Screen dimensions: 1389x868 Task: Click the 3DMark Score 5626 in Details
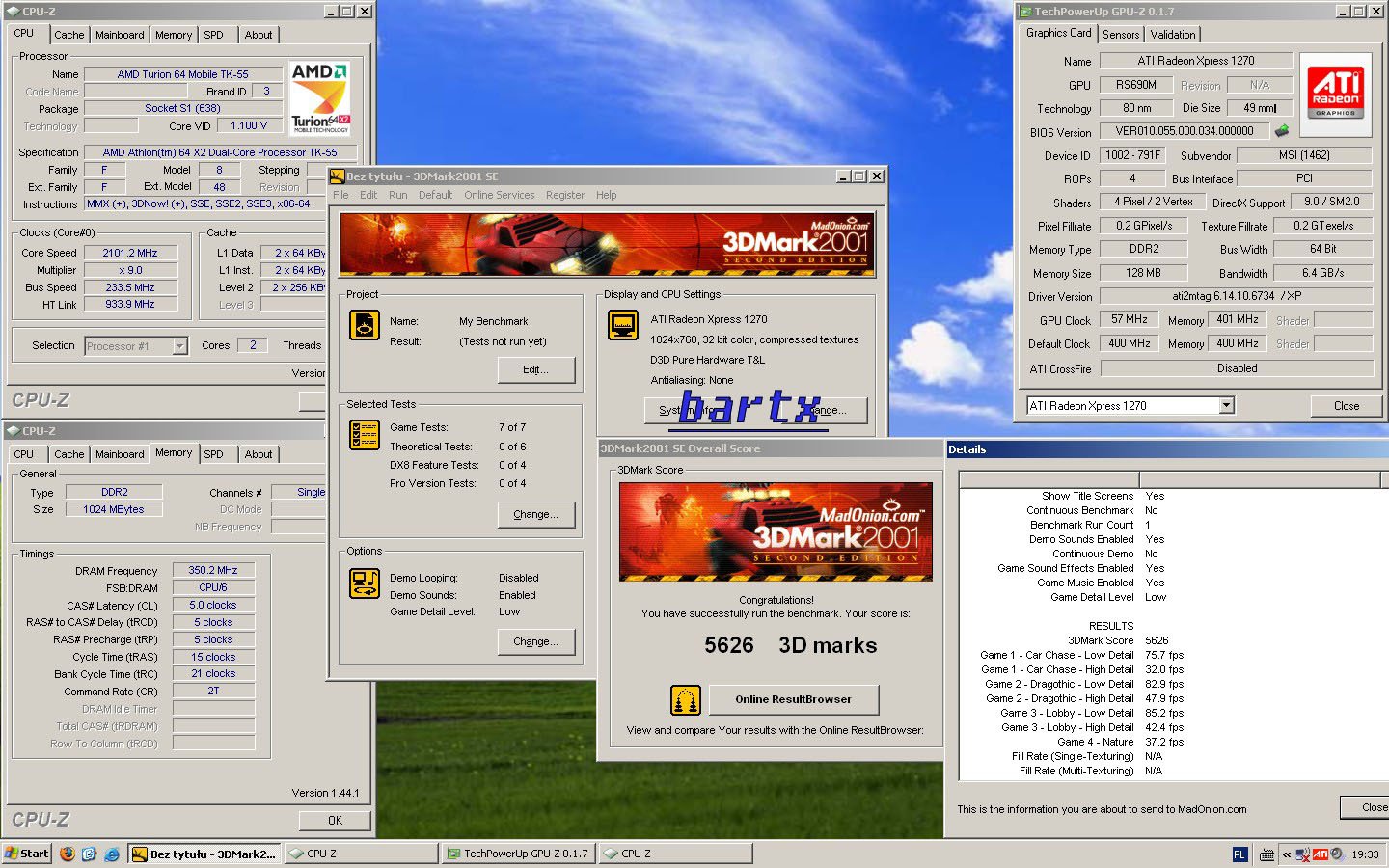(x=1157, y=640)
